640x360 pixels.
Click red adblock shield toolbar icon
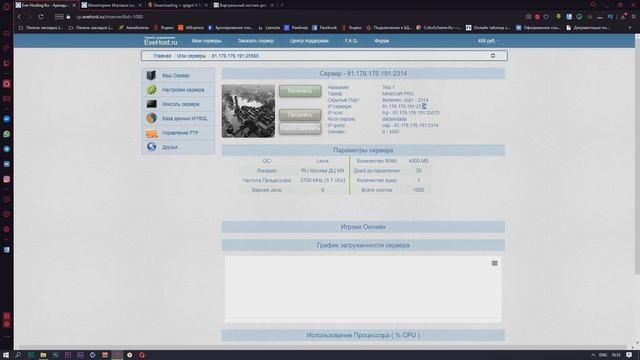[x=537, y=17]
